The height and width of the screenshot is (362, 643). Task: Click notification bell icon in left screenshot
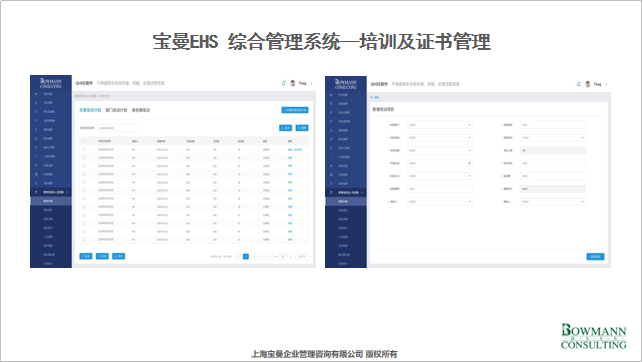point(283,83)
